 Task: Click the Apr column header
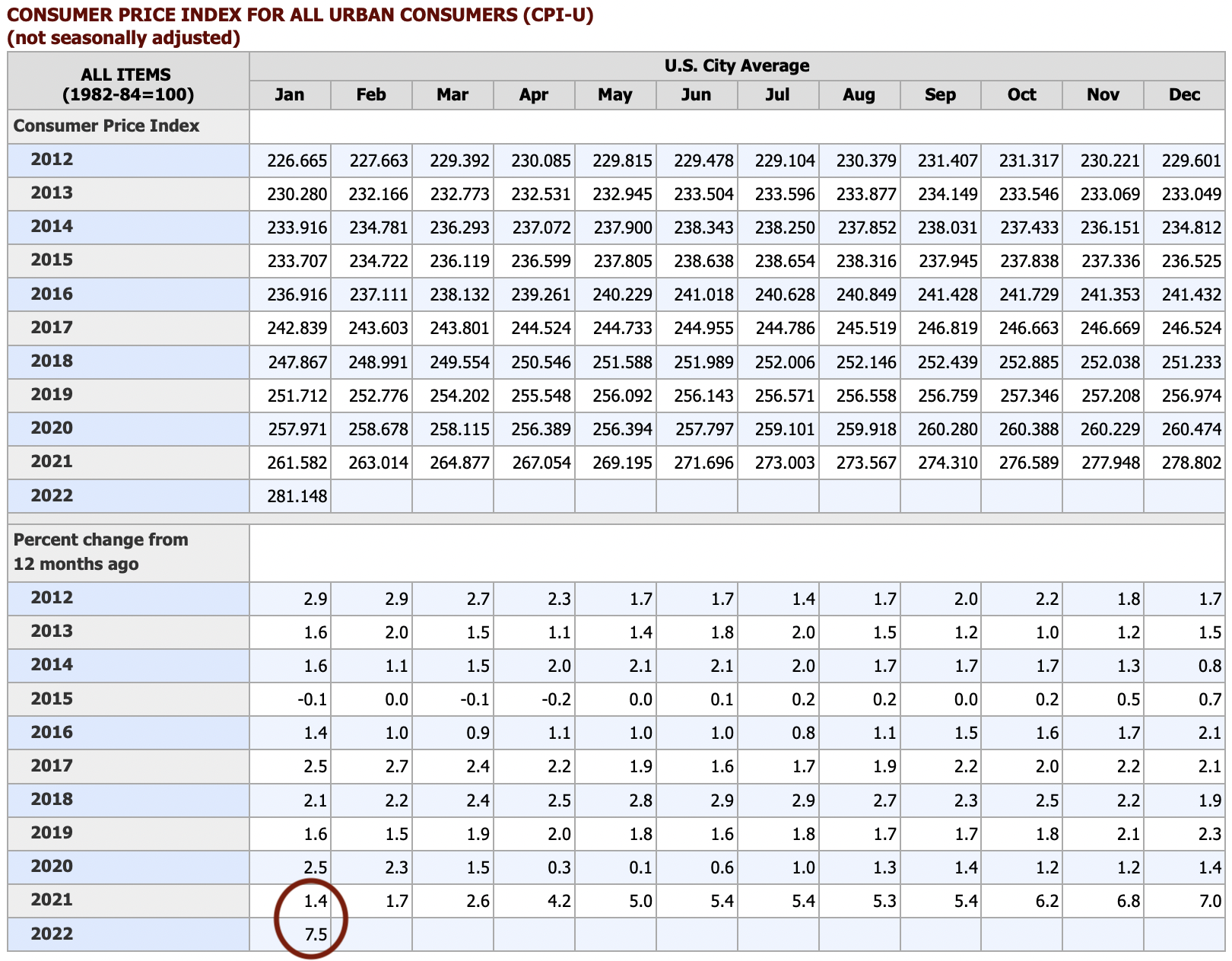(534, 95)
